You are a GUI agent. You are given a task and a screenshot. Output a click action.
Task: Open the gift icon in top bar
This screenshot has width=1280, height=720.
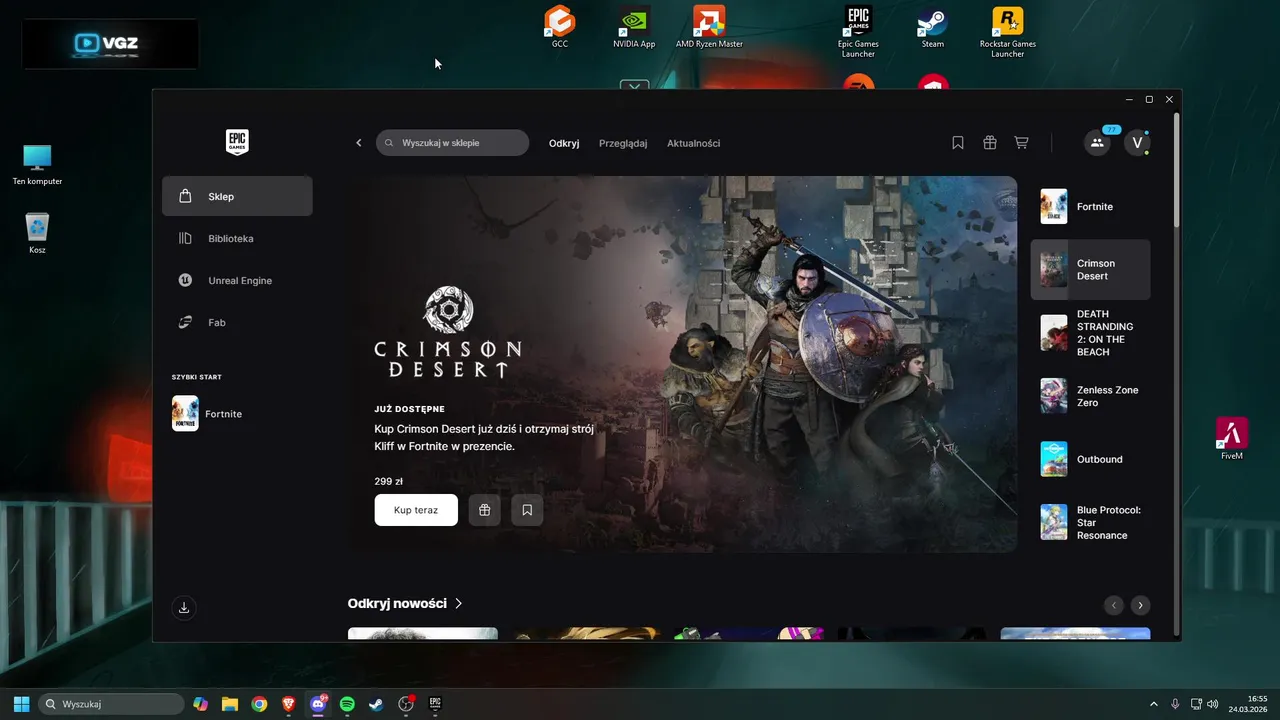pyautogui.click(x=990, y=143)
